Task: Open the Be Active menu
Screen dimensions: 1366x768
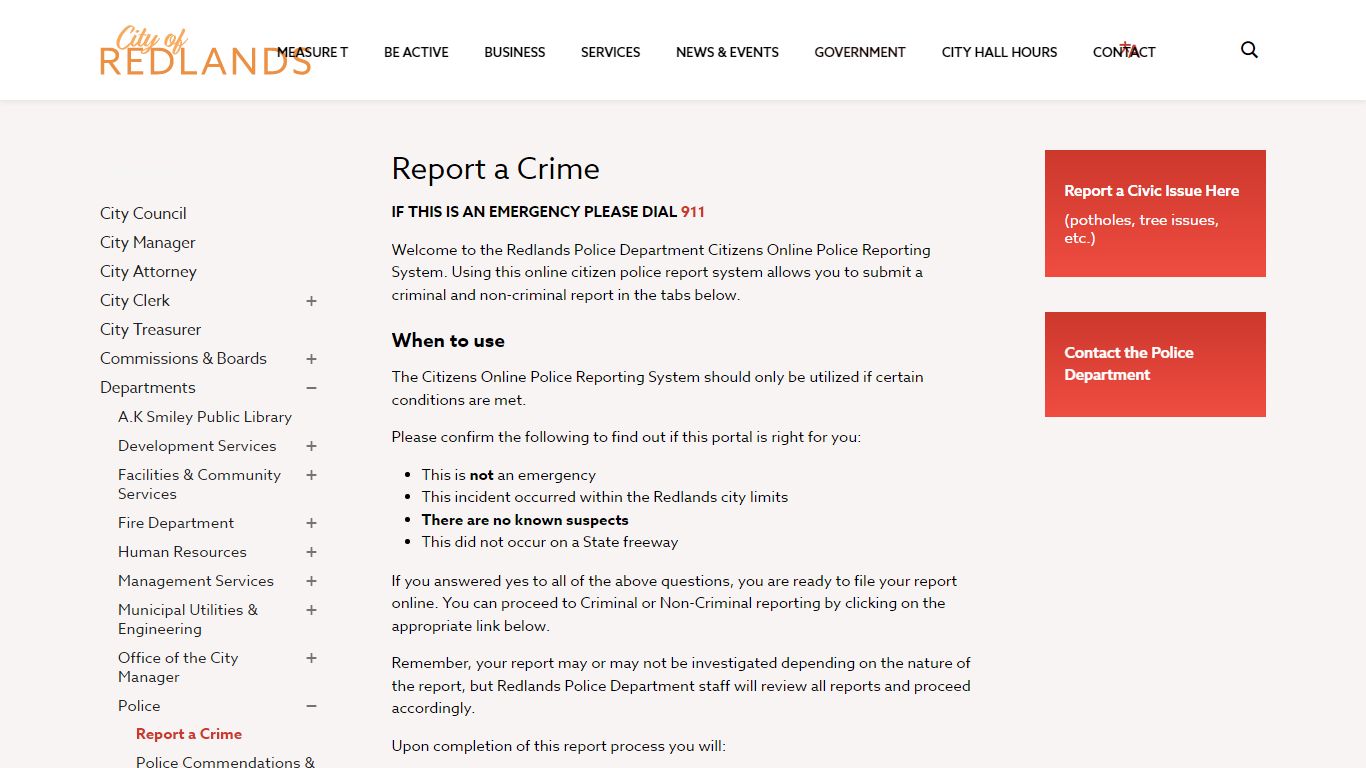Action: tap(416, 52)
